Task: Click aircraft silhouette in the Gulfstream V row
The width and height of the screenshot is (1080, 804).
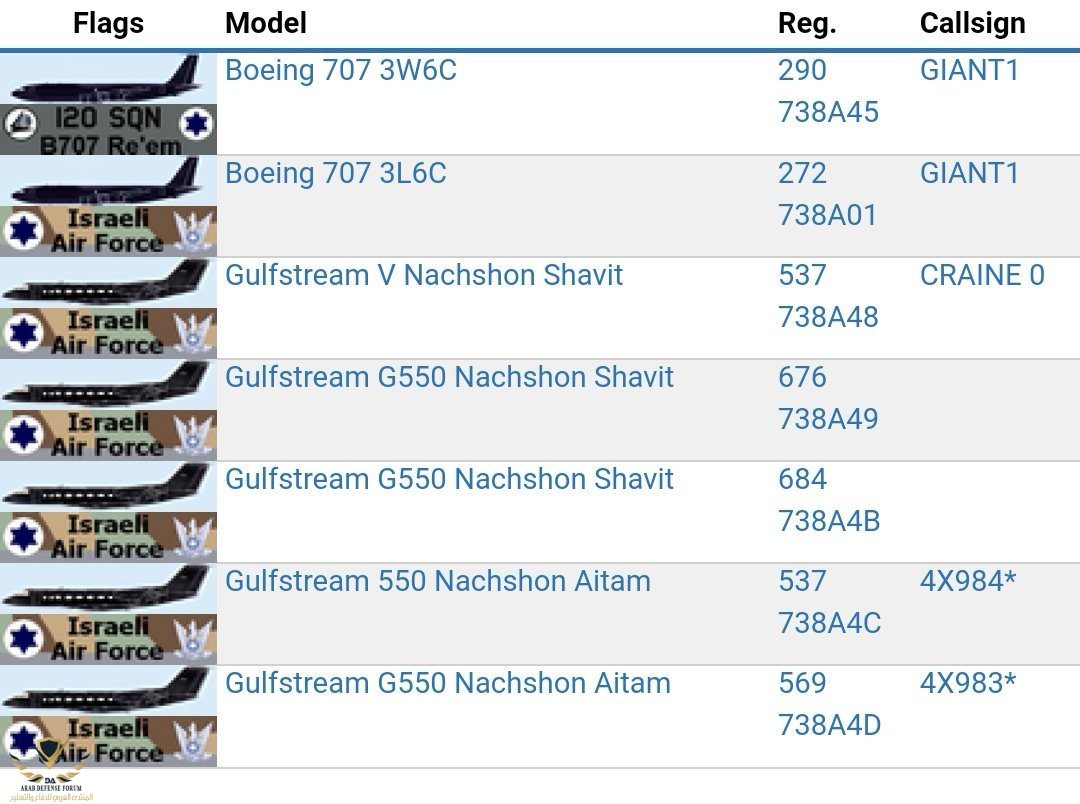Action: point(108,283)
